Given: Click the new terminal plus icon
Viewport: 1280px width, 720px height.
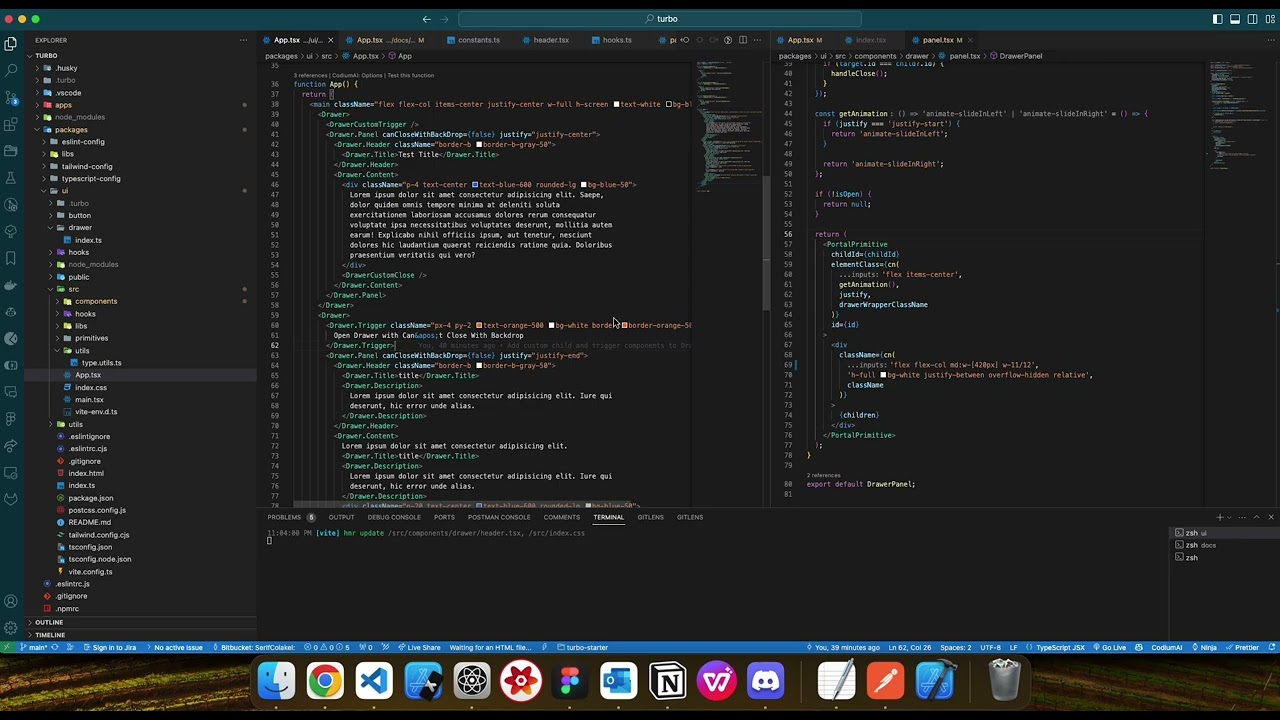Looking at the screenshot, I should point(1219,517).
